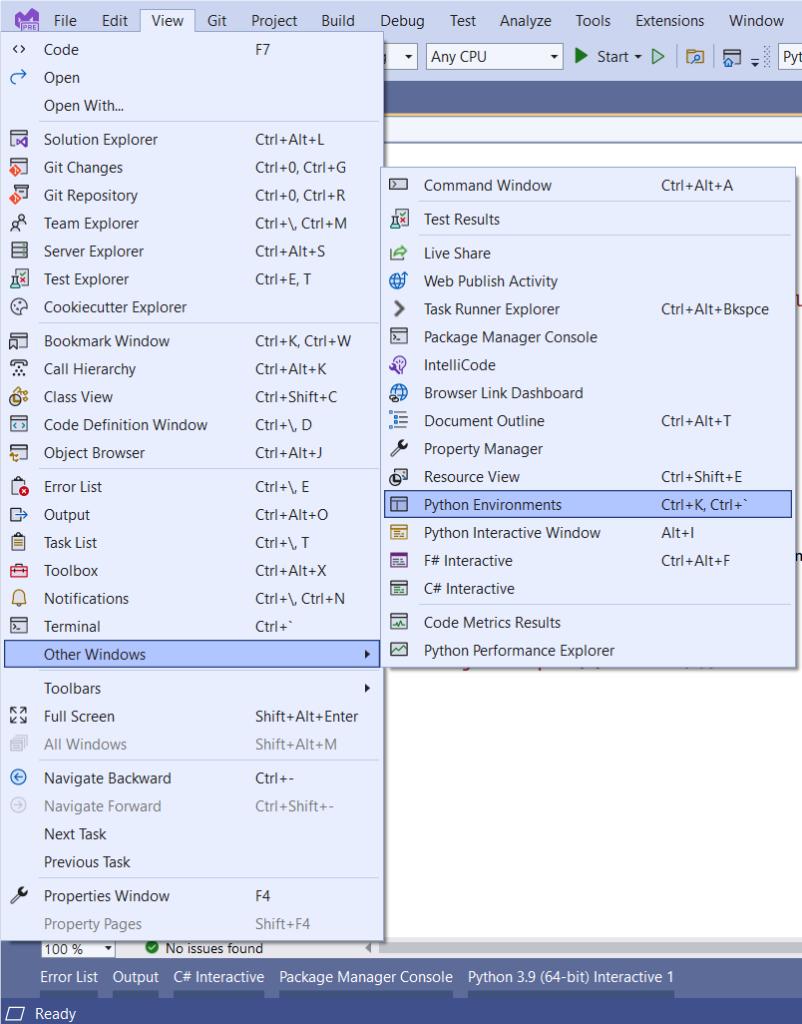Image resolution: width=802 pixels, height=1024 pixels.
Task: Open the 100 % zoom level dropdown
Action: click(78, 949)
